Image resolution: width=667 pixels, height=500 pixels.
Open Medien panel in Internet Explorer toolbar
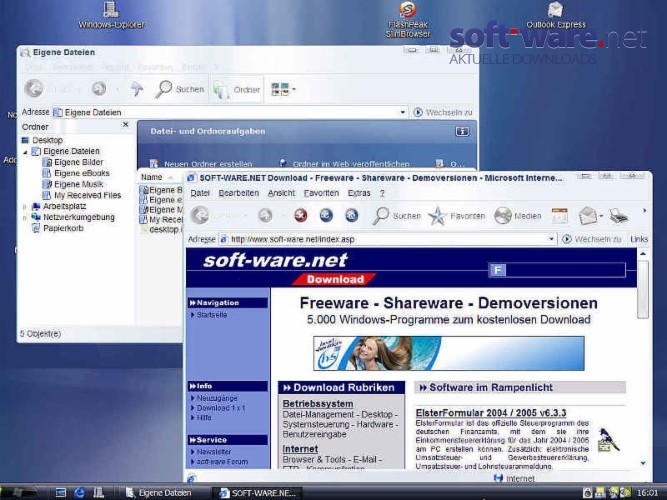tap(518, 216)
